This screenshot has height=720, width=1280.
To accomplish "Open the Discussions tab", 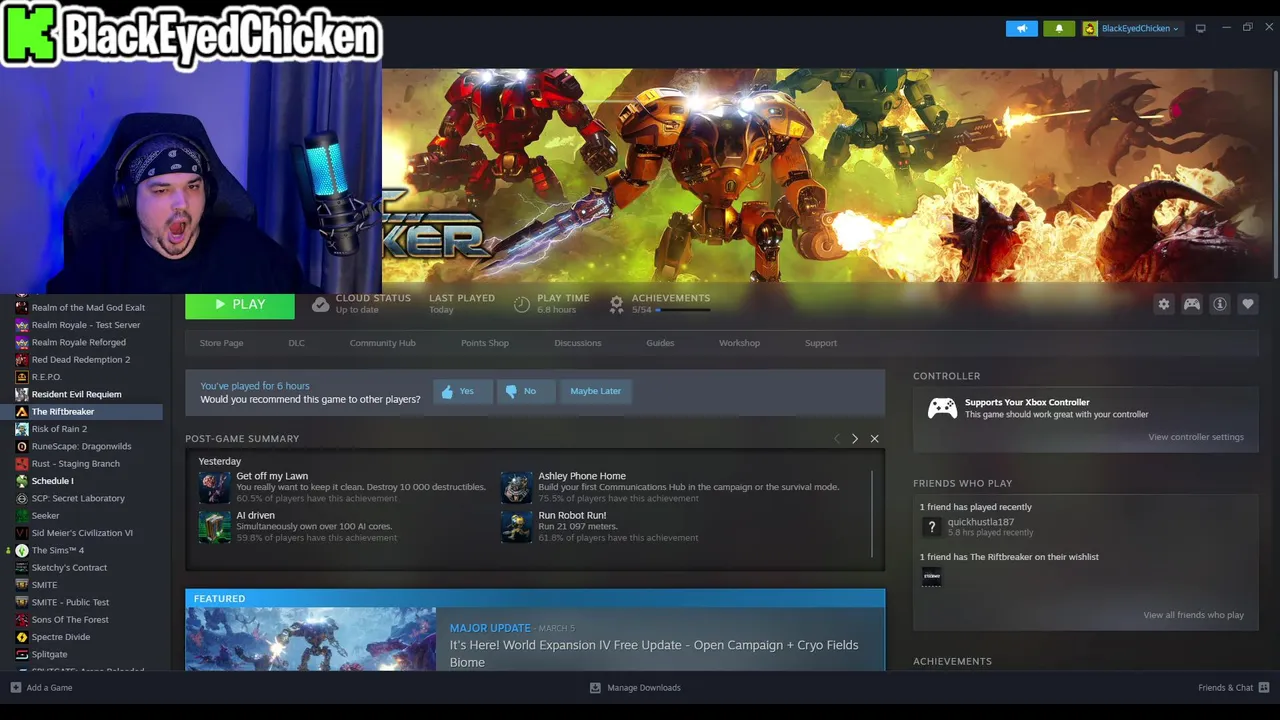I will (x=578, y=343).
